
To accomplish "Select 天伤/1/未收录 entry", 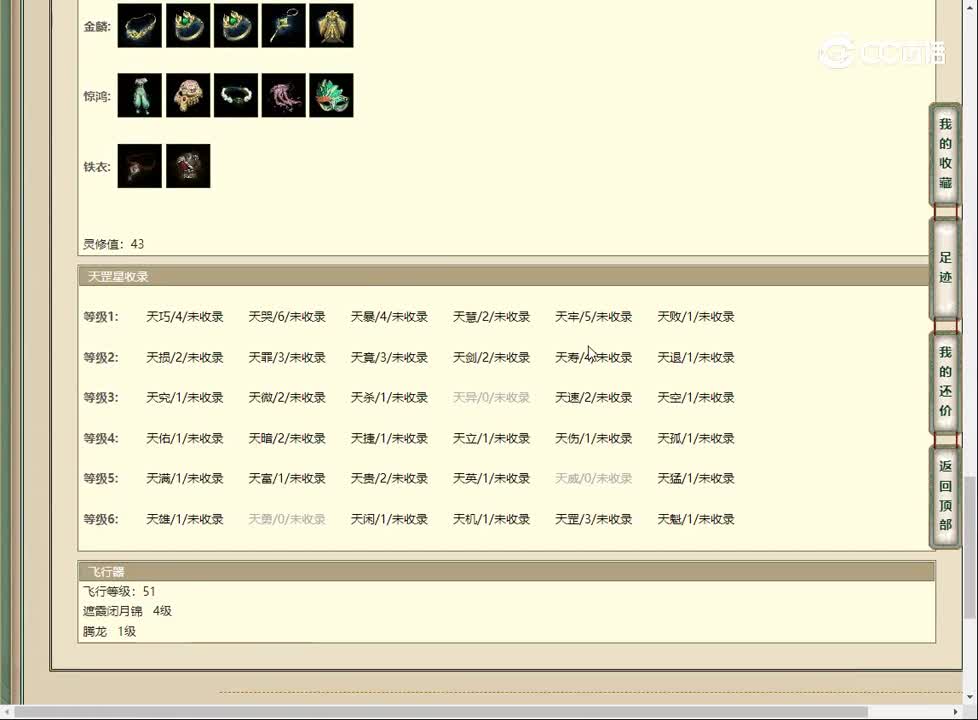I will pyautogui.click(x=594, y=439).
